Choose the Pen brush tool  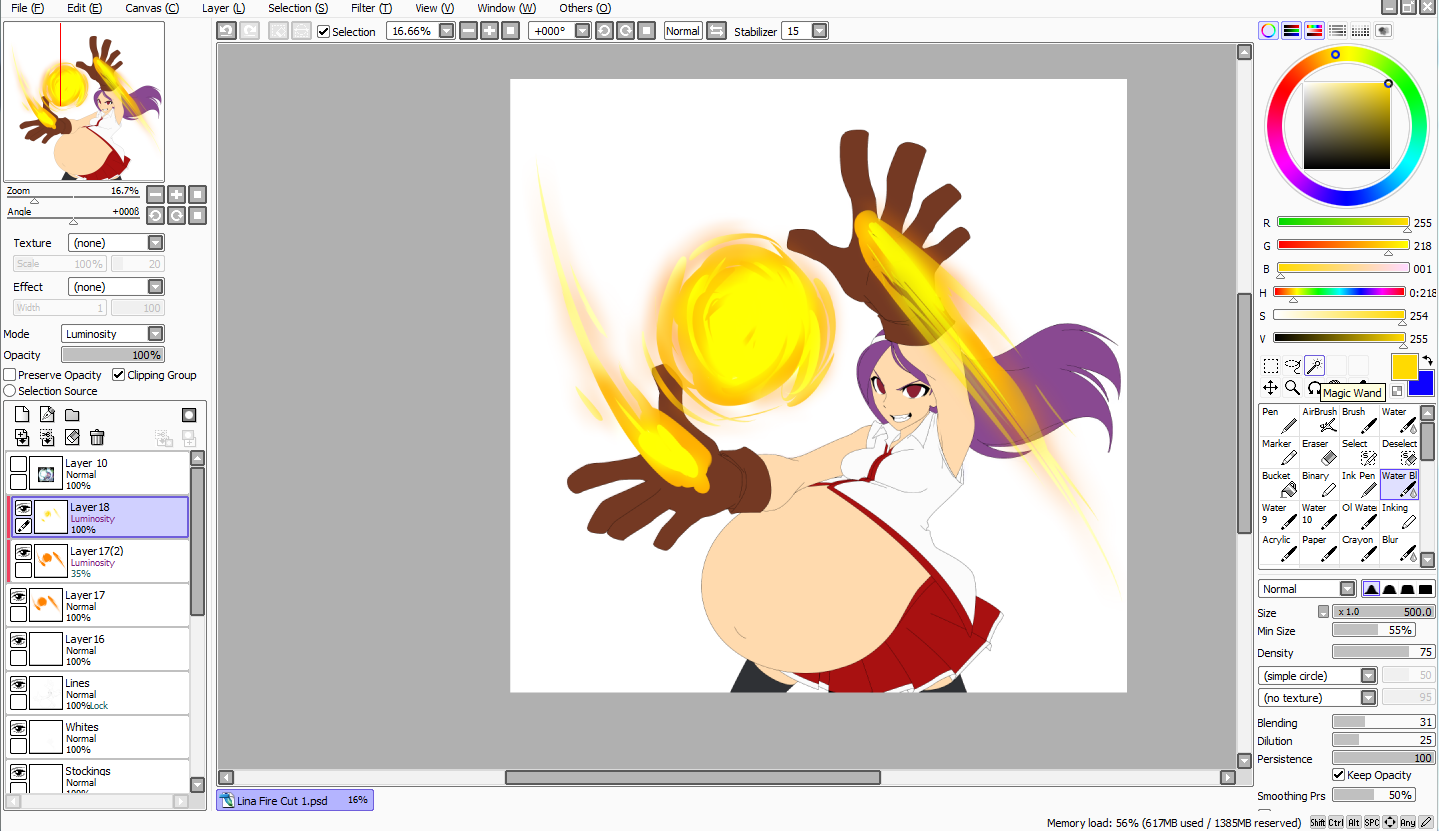pos(1279,420)
